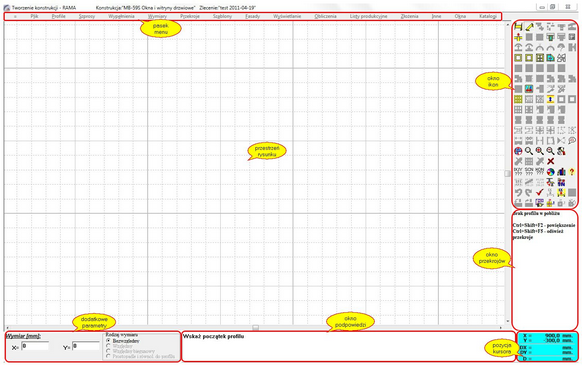The image size is (582, 366).
Task: Click the yellow H-shaped profile icon
Action: pyautogui.click(x=519, y=26)
